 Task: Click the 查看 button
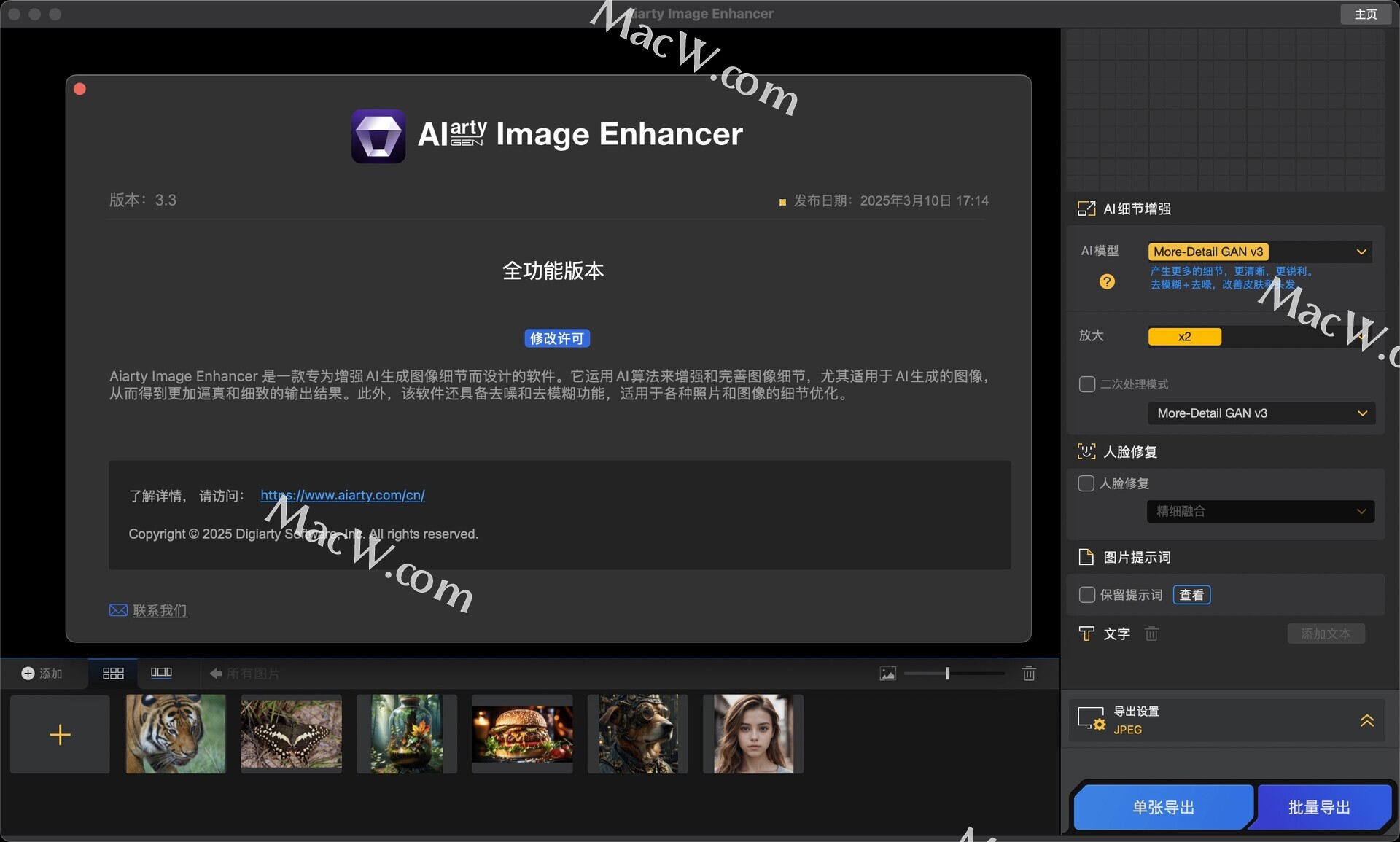coord(1192,595)
